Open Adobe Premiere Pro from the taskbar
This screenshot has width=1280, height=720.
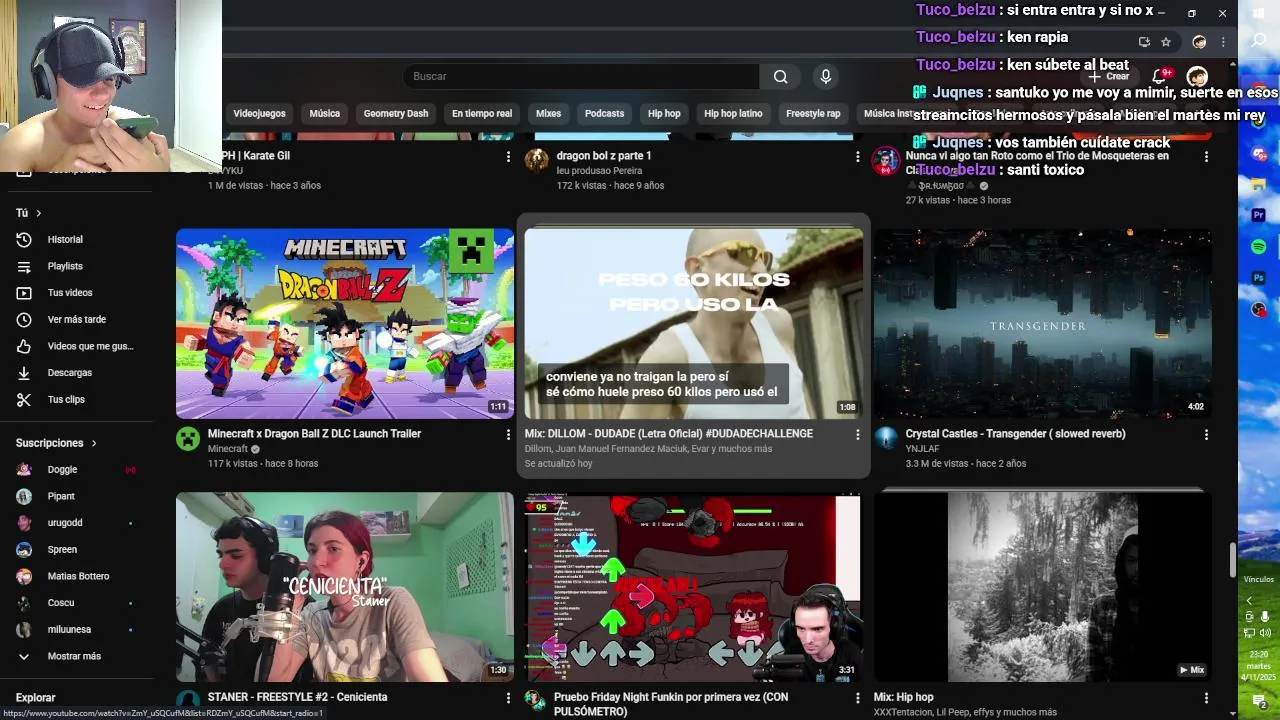1259,215
